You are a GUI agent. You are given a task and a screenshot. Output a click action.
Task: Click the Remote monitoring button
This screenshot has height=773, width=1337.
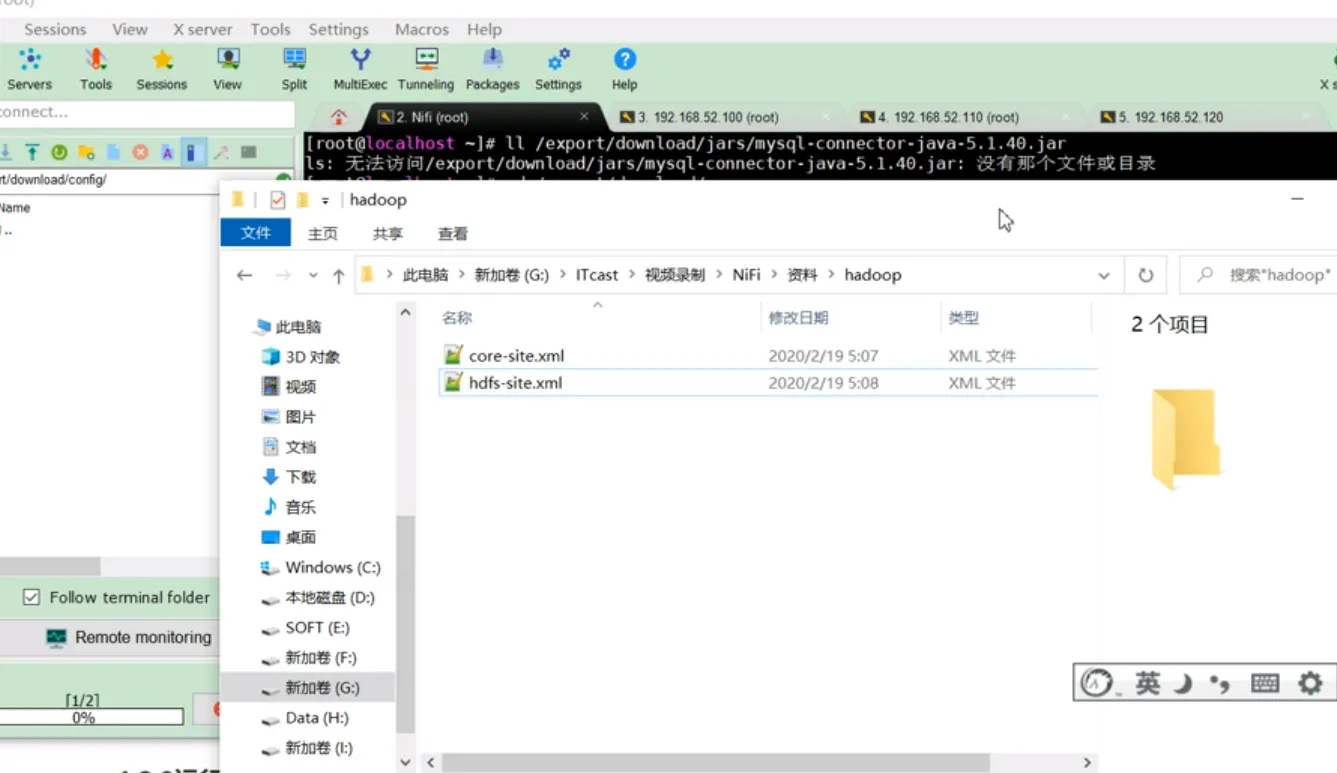129,637
